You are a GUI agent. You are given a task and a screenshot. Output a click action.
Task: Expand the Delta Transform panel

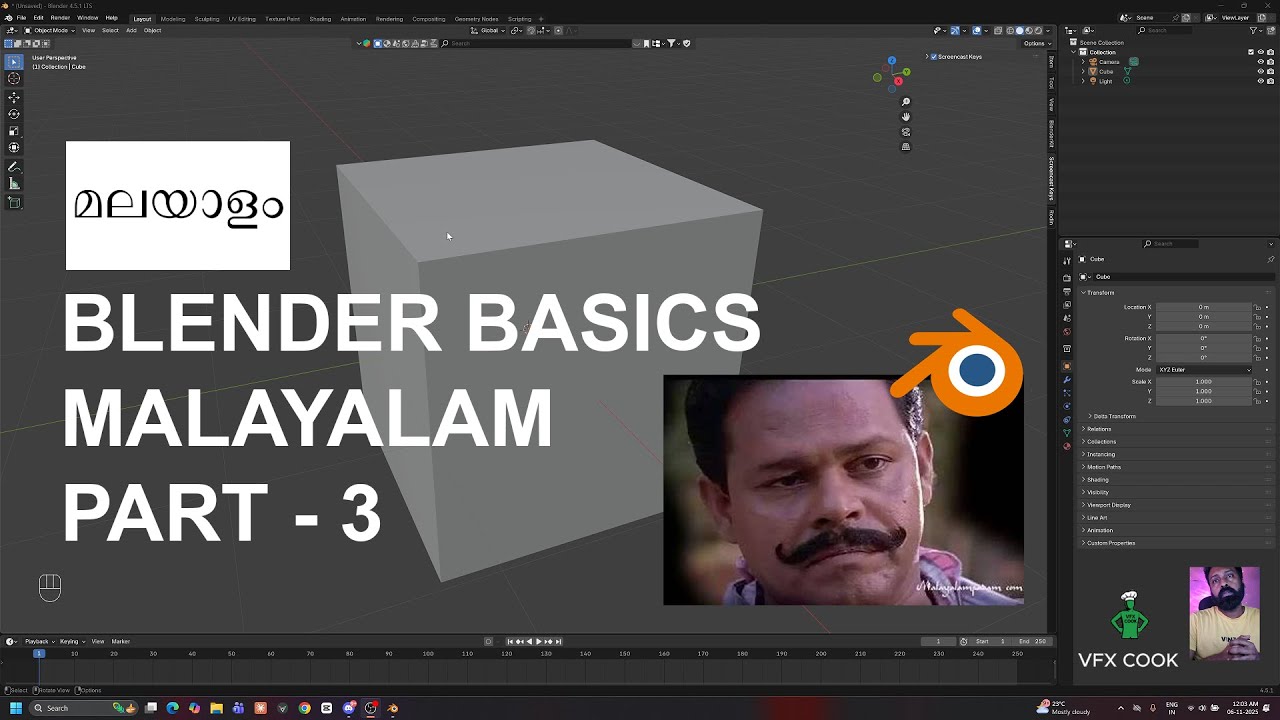(x=1111, y=416)
